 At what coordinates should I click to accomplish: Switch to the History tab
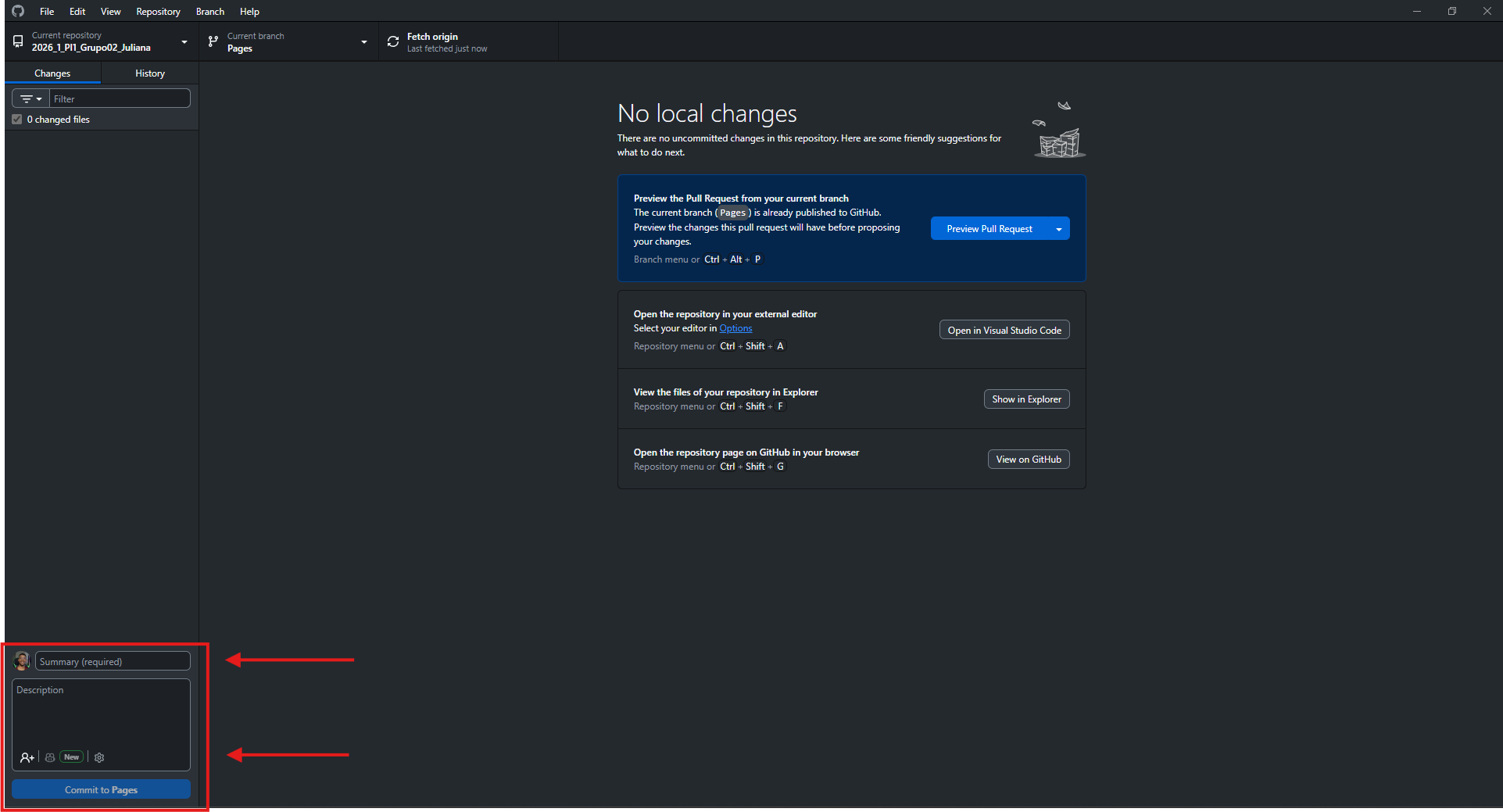(x=150, y=73)
